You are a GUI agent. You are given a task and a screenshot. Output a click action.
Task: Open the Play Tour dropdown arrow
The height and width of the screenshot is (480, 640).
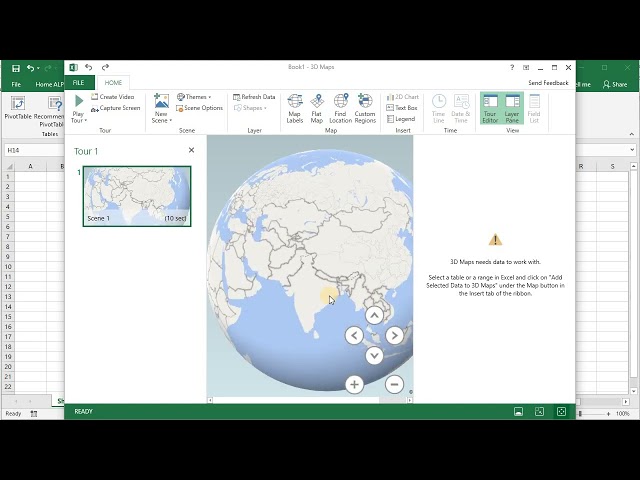(x=86, y=121)
